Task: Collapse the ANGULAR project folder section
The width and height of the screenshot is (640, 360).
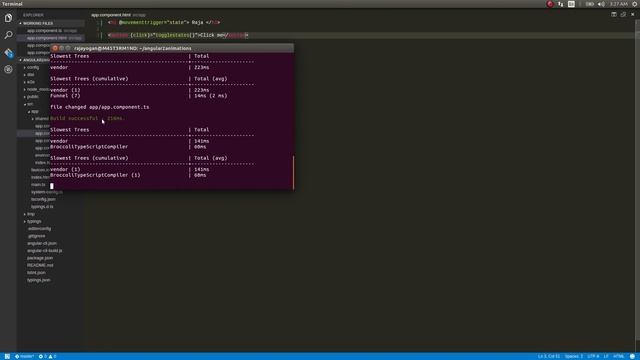Action: pyautogui.click(x=33, y=60)
